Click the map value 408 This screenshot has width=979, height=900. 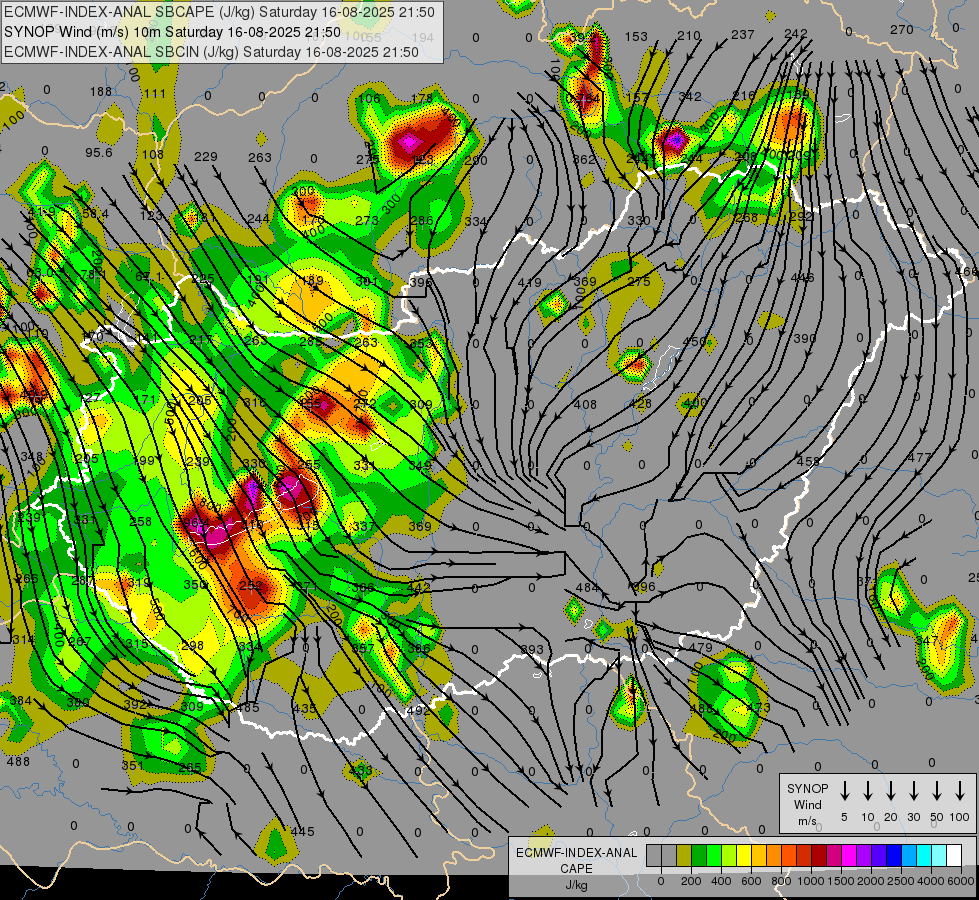pos(585,404)
